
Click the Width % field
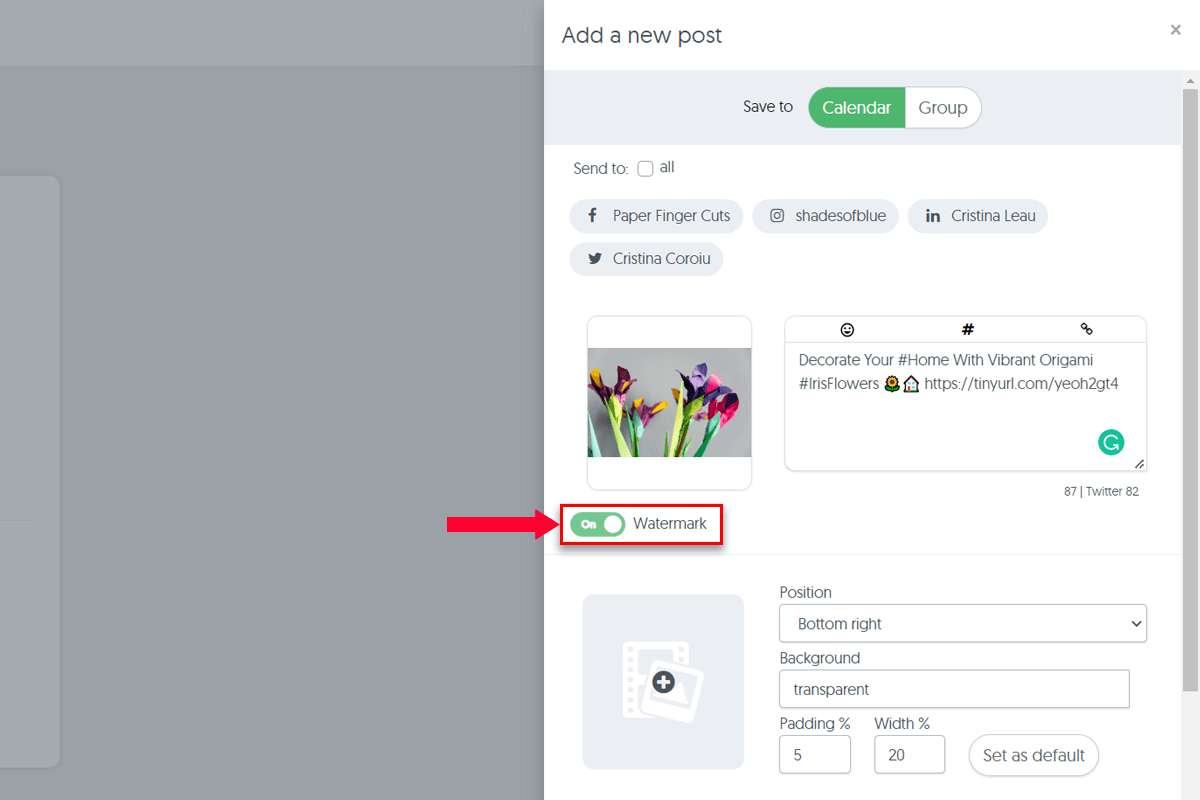[x=909, y=754]
